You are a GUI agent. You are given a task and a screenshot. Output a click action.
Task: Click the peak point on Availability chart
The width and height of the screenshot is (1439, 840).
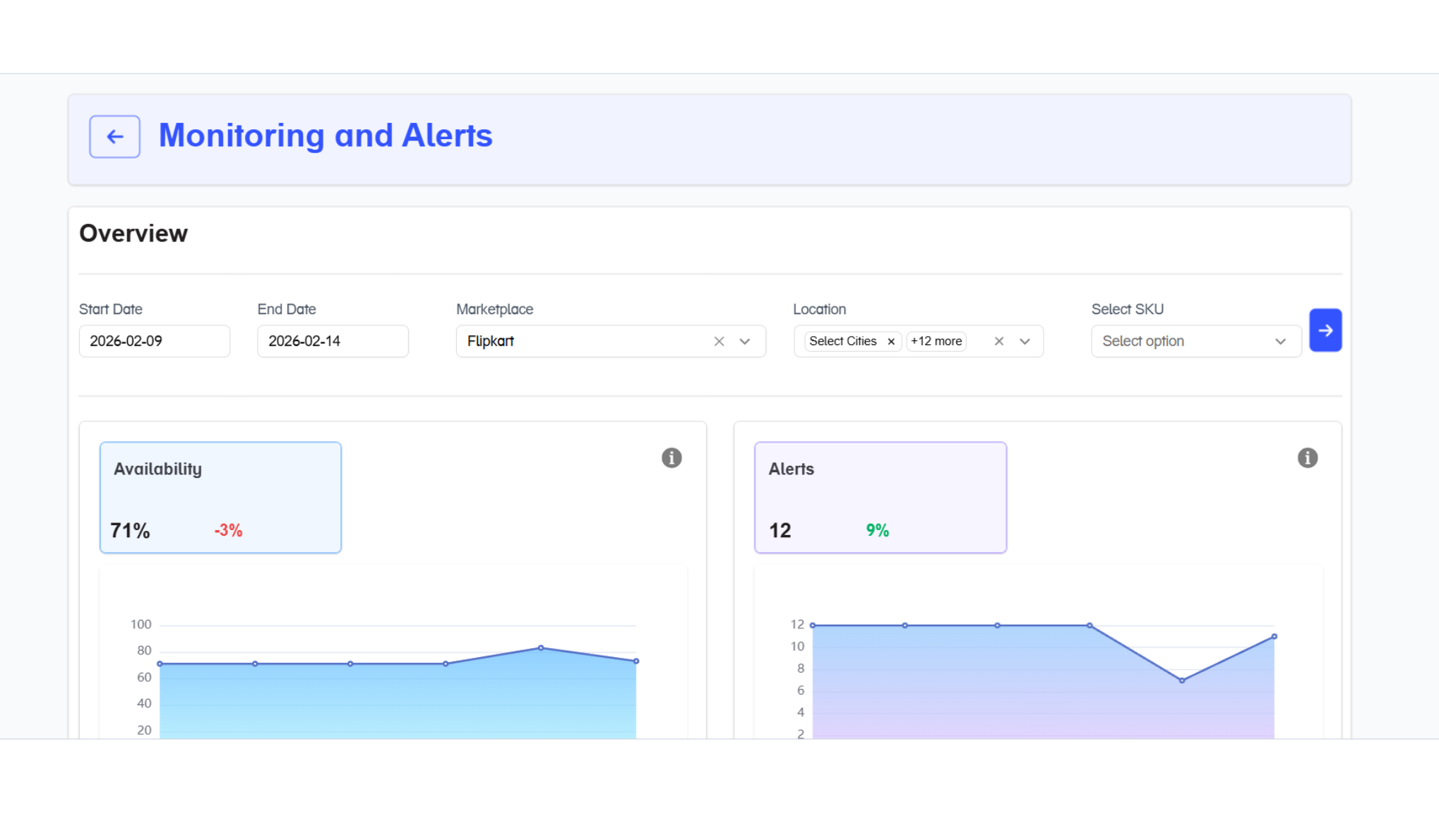point(541,648)
